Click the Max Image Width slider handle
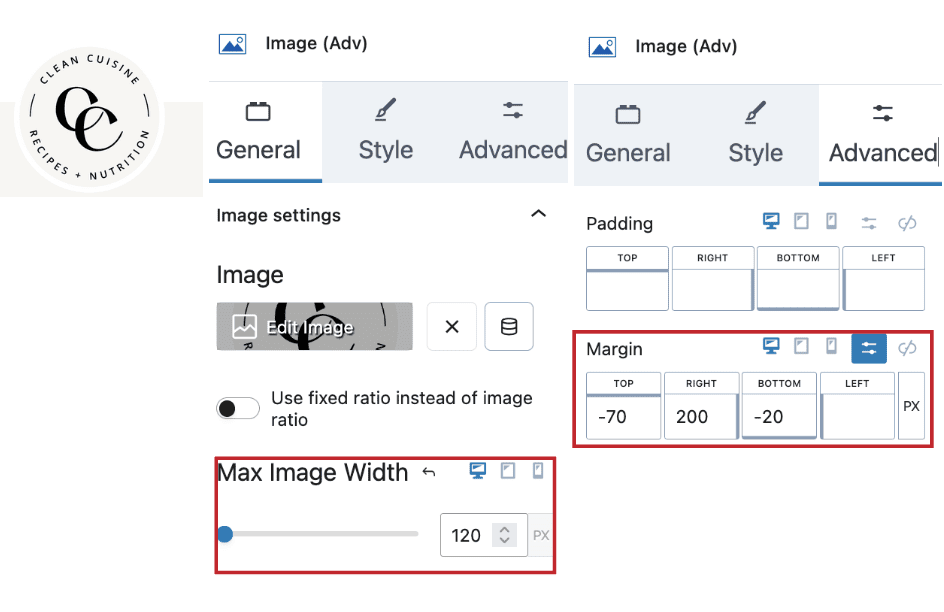This screenshot has width=944, height=612. (x=225, y=534)
